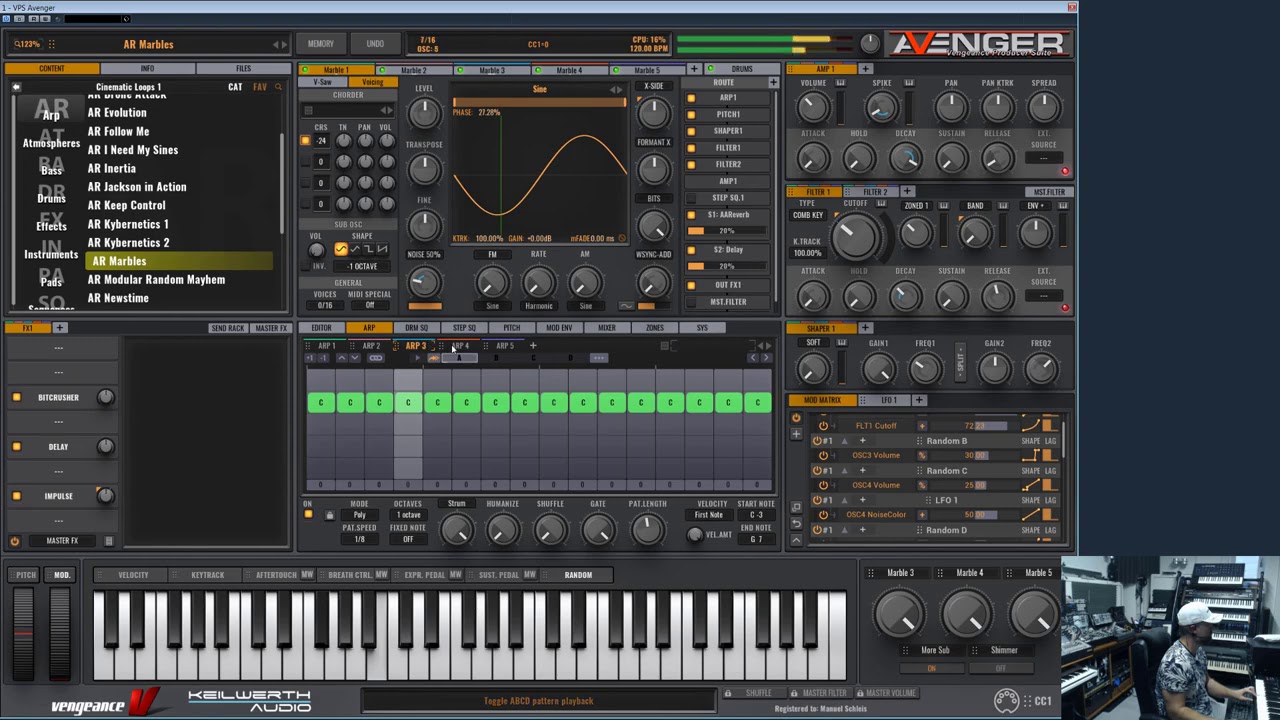This screenshot has width=1280, height=720.
Task: Open the INFO browser tab
Action: pyautogui.click(x=147, y=69)
